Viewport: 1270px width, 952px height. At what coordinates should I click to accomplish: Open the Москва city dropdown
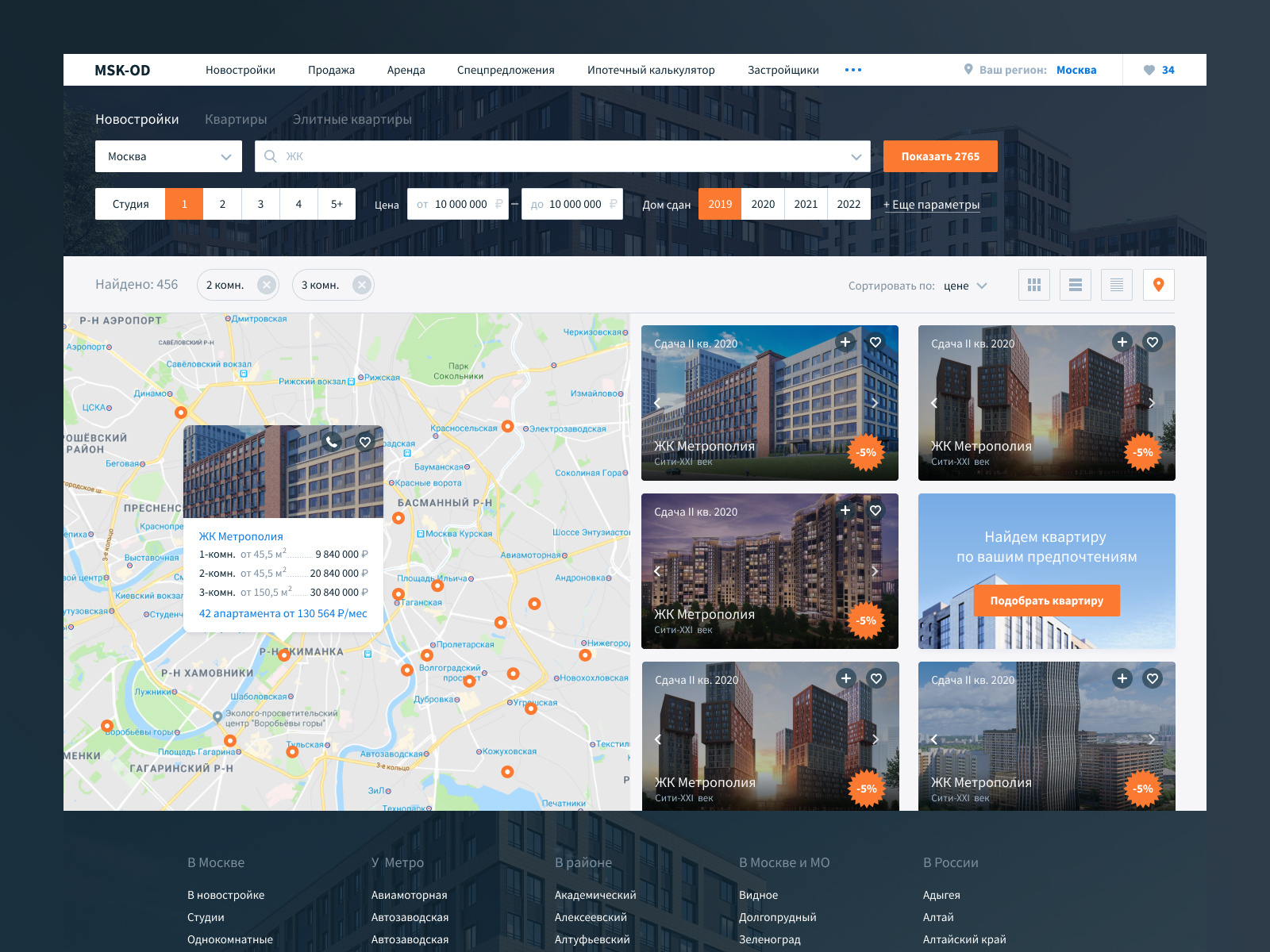pyautogui.click(x=168, y=156)
